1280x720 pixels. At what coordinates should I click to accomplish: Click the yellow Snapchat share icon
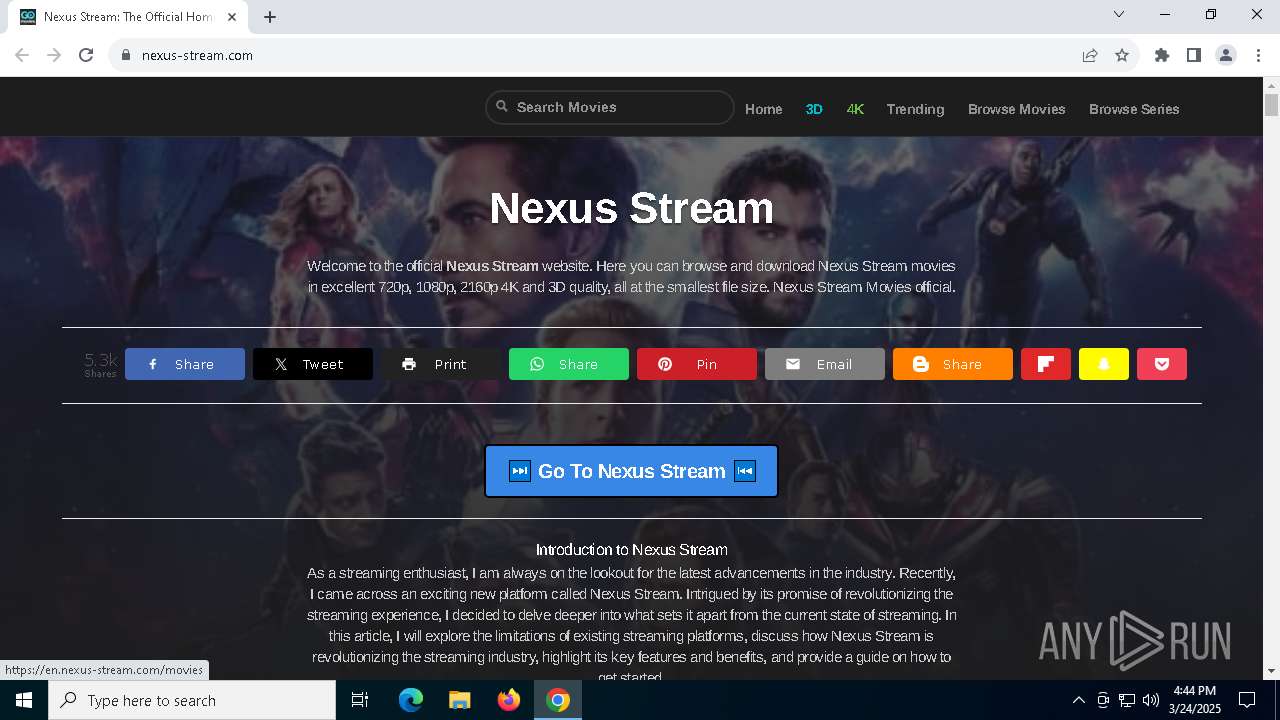(x=1104, y=364)
